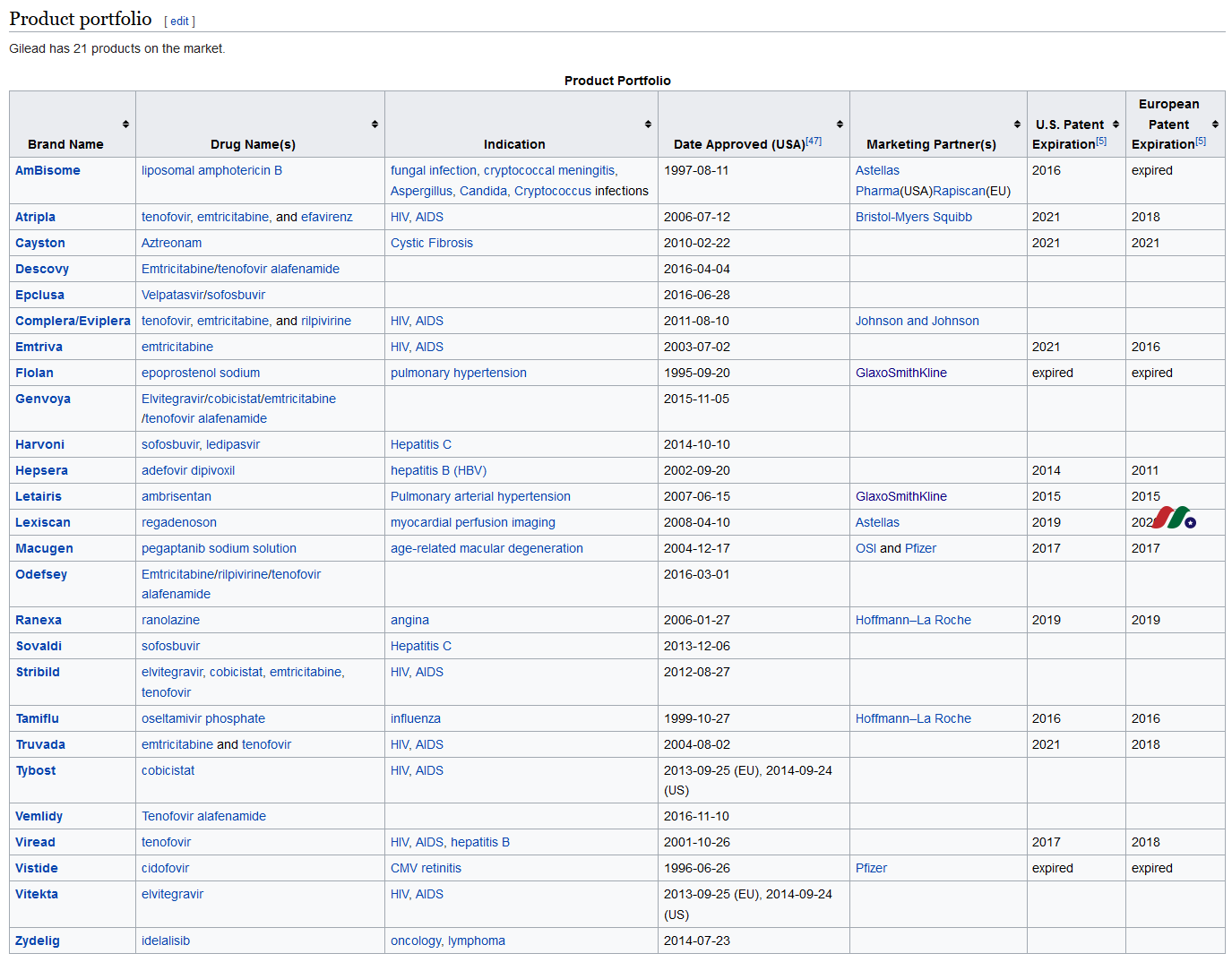This screenshot has height=962, width=1232.
Task: Select the 1997-08-11 approval date cell
Action: (754, 181)
